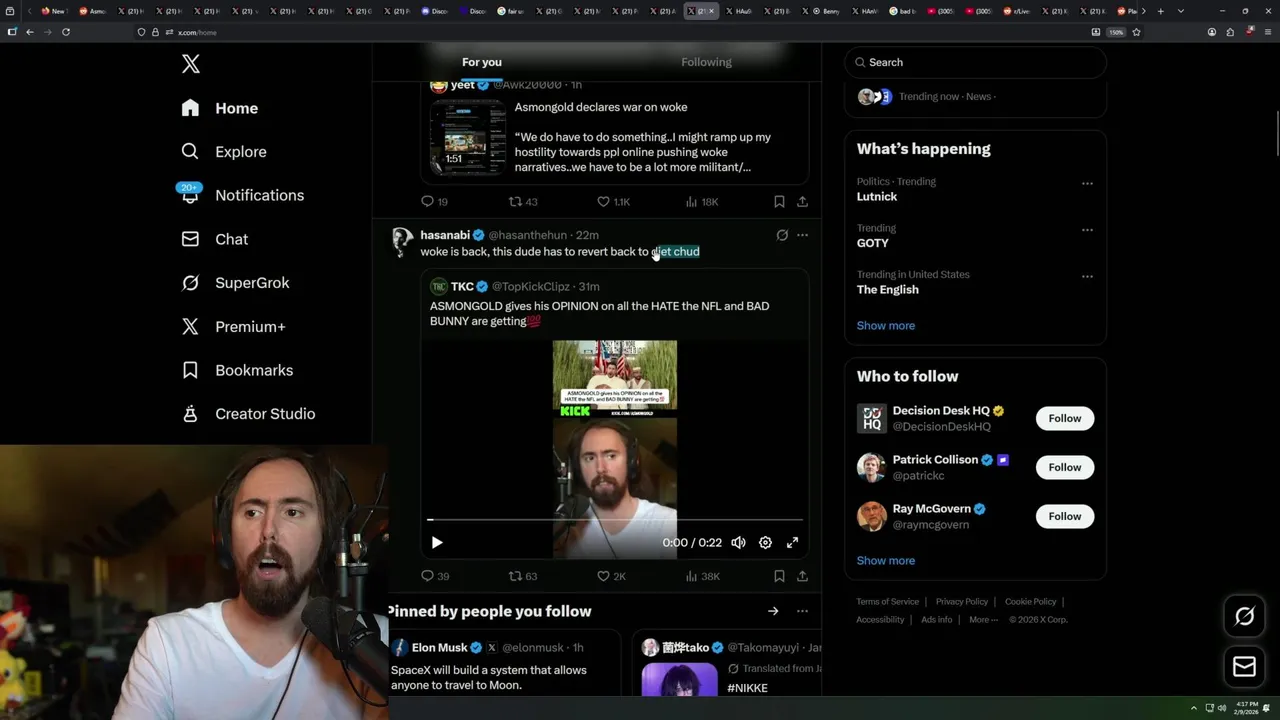This screenshot has height=720, width=1280.
Task: Open floating messages envelope button
Action: pyautogui.click(x=1245, y=667)
